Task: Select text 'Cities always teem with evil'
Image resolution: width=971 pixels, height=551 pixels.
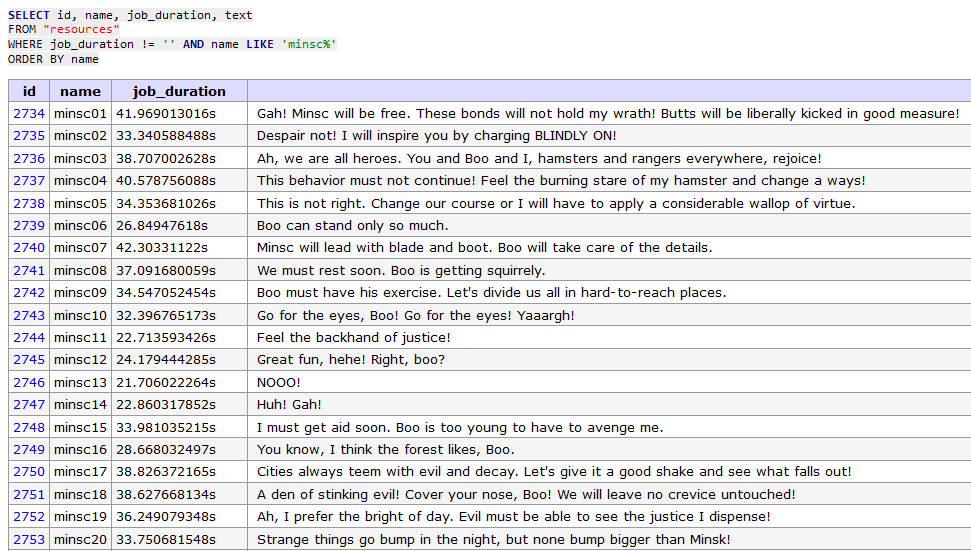Action: (355, 472)
